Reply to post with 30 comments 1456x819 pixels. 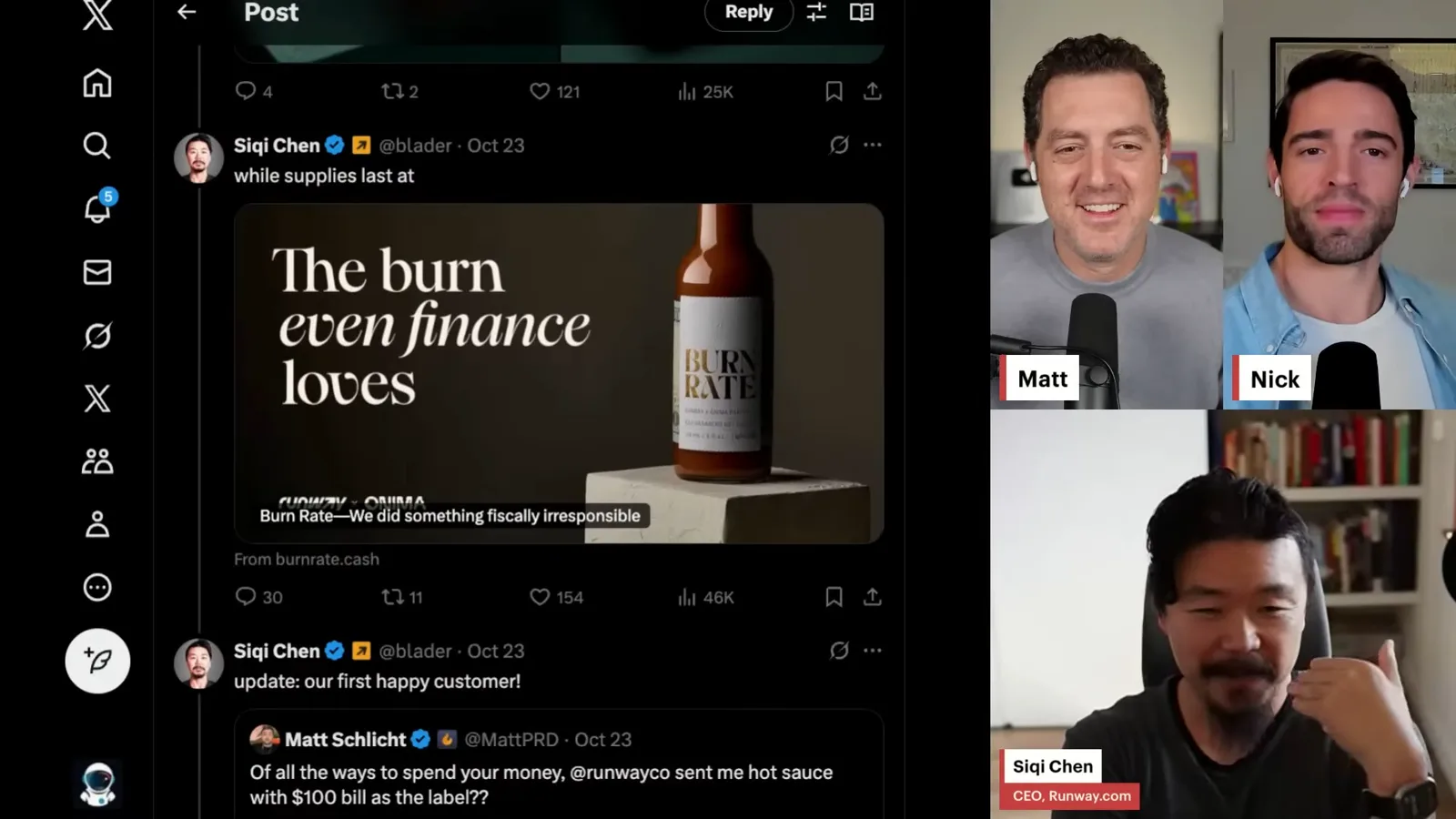259,597
